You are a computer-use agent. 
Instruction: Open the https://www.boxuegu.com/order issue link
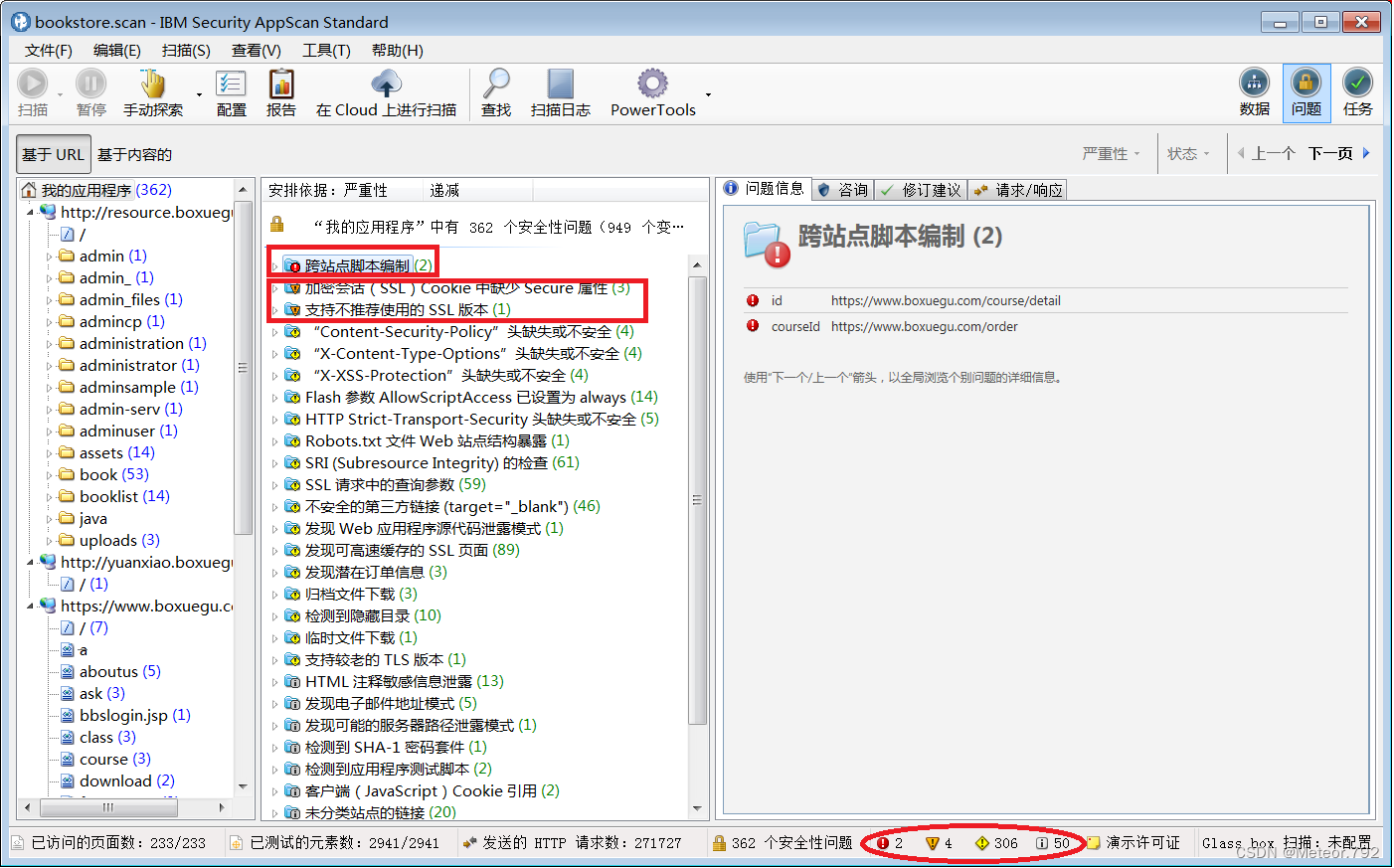924,326
